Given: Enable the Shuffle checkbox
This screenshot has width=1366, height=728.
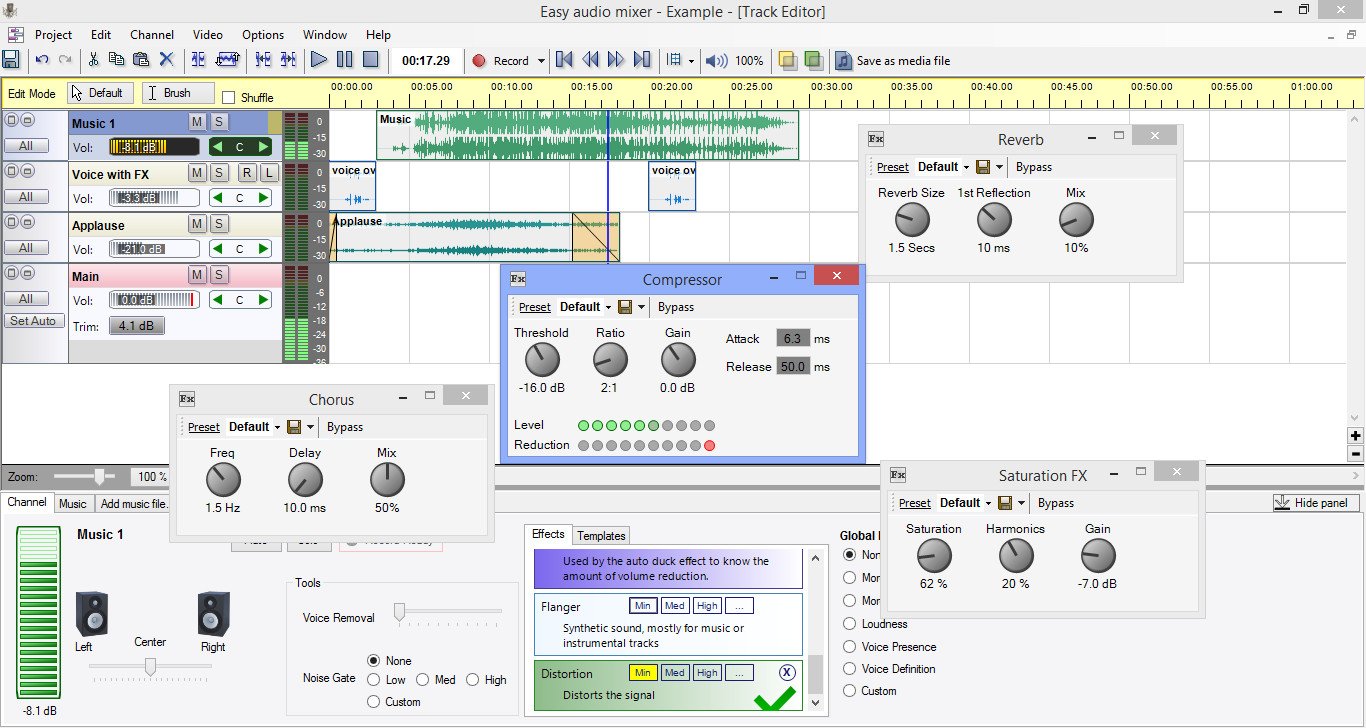Looking at the screenshot, I should (228, 98).
